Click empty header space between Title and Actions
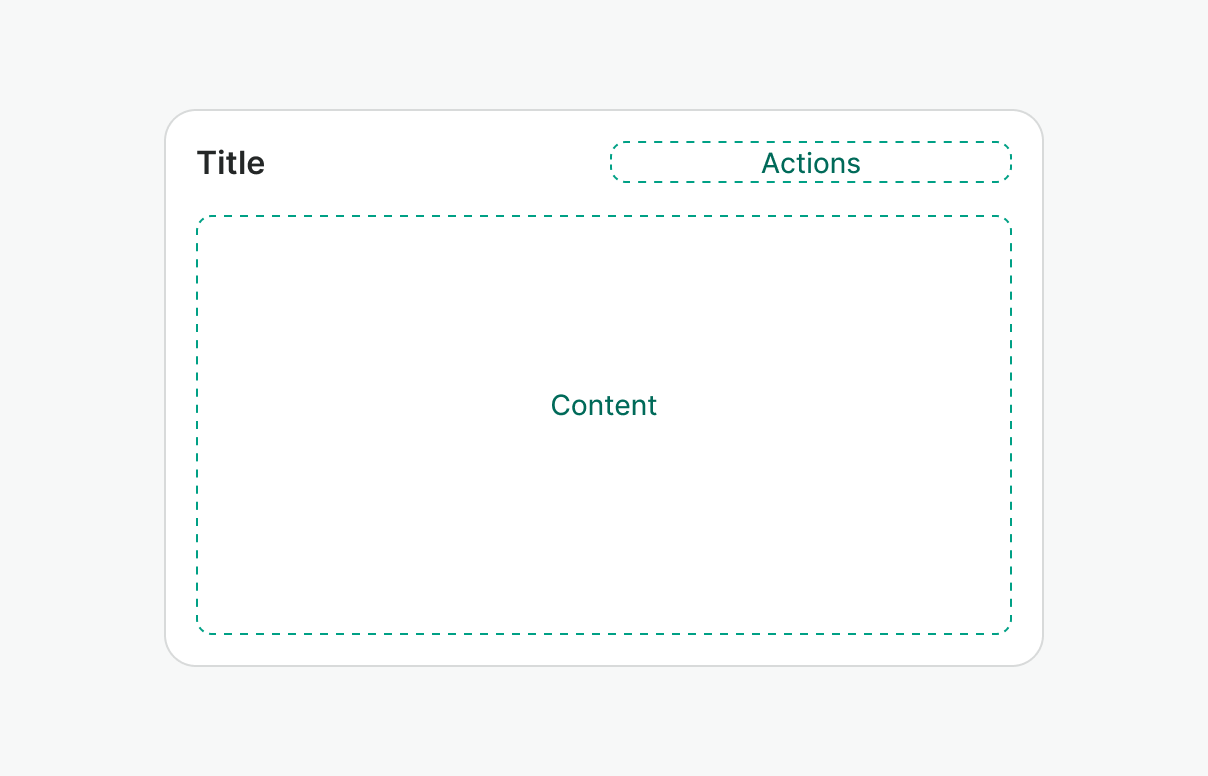The image size is (1208, 776). pyautogui.click(x=438, y=163)
